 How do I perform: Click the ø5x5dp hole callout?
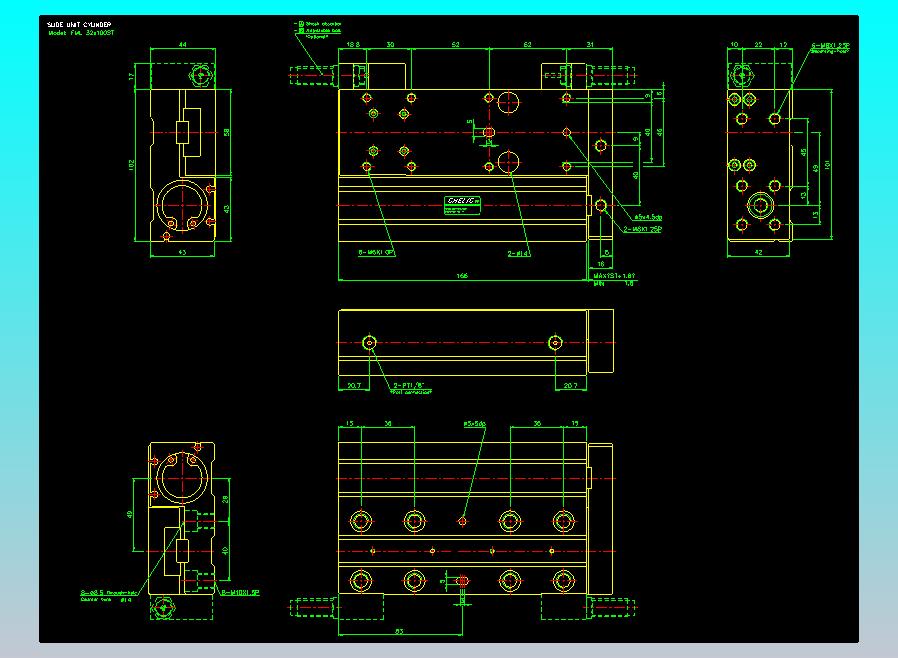(475, 424)
